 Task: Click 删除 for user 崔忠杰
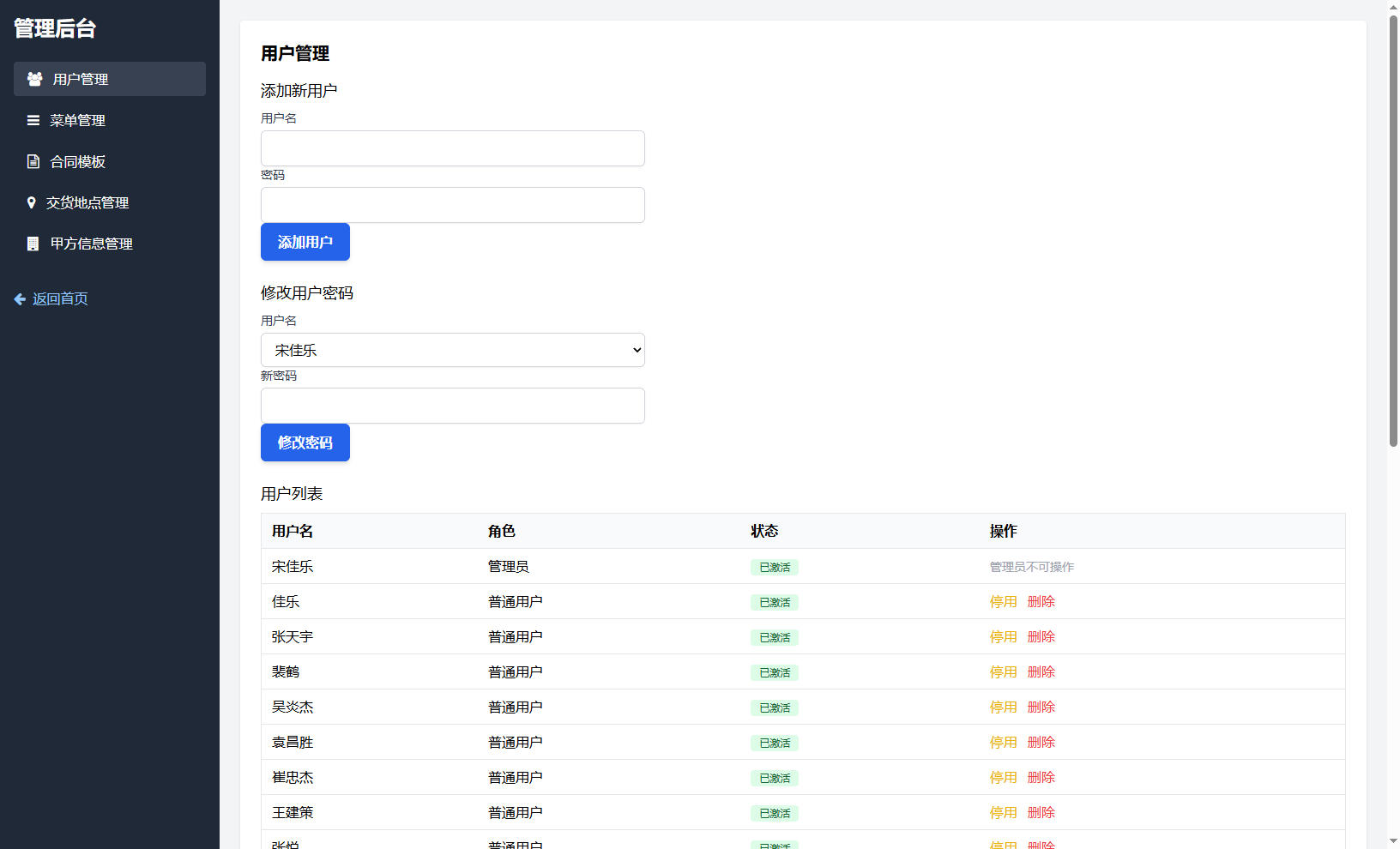coord(1041,778)
